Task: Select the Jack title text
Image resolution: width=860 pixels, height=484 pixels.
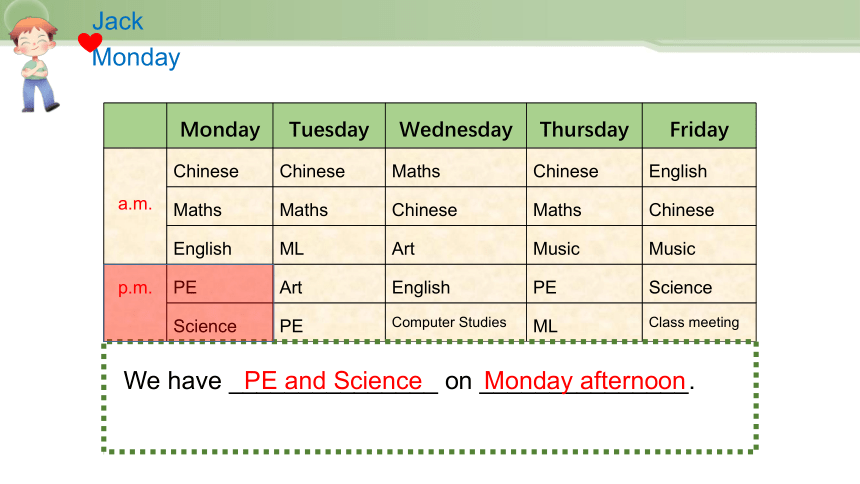Action: 117,21
